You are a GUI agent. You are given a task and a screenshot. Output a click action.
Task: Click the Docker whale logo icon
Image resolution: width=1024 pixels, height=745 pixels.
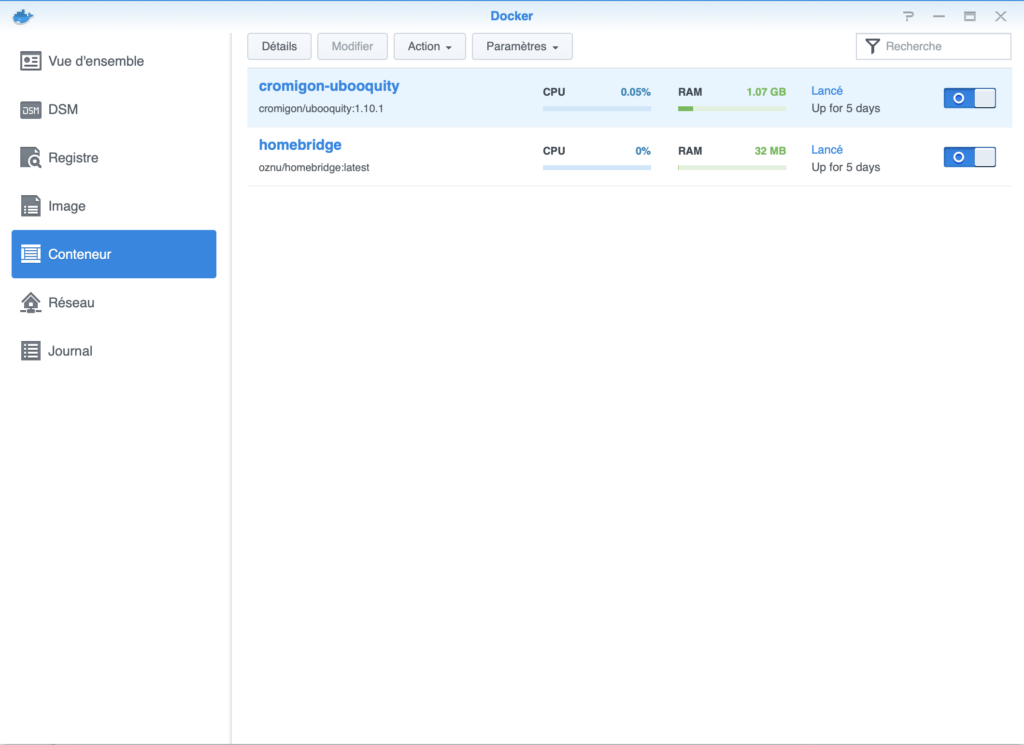point(23,16)
